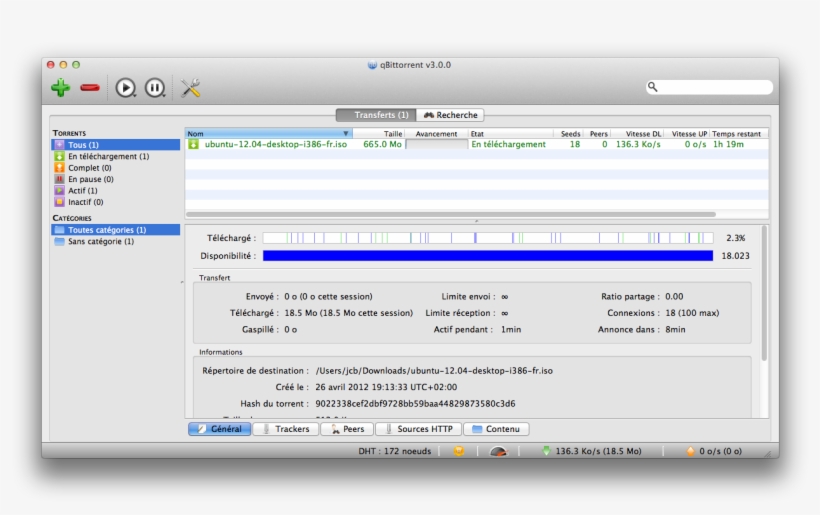Click the 665.0 Mo size cell
Image resolution: width=820 pixels, height=515 pixels.
(x=382, y=144)
